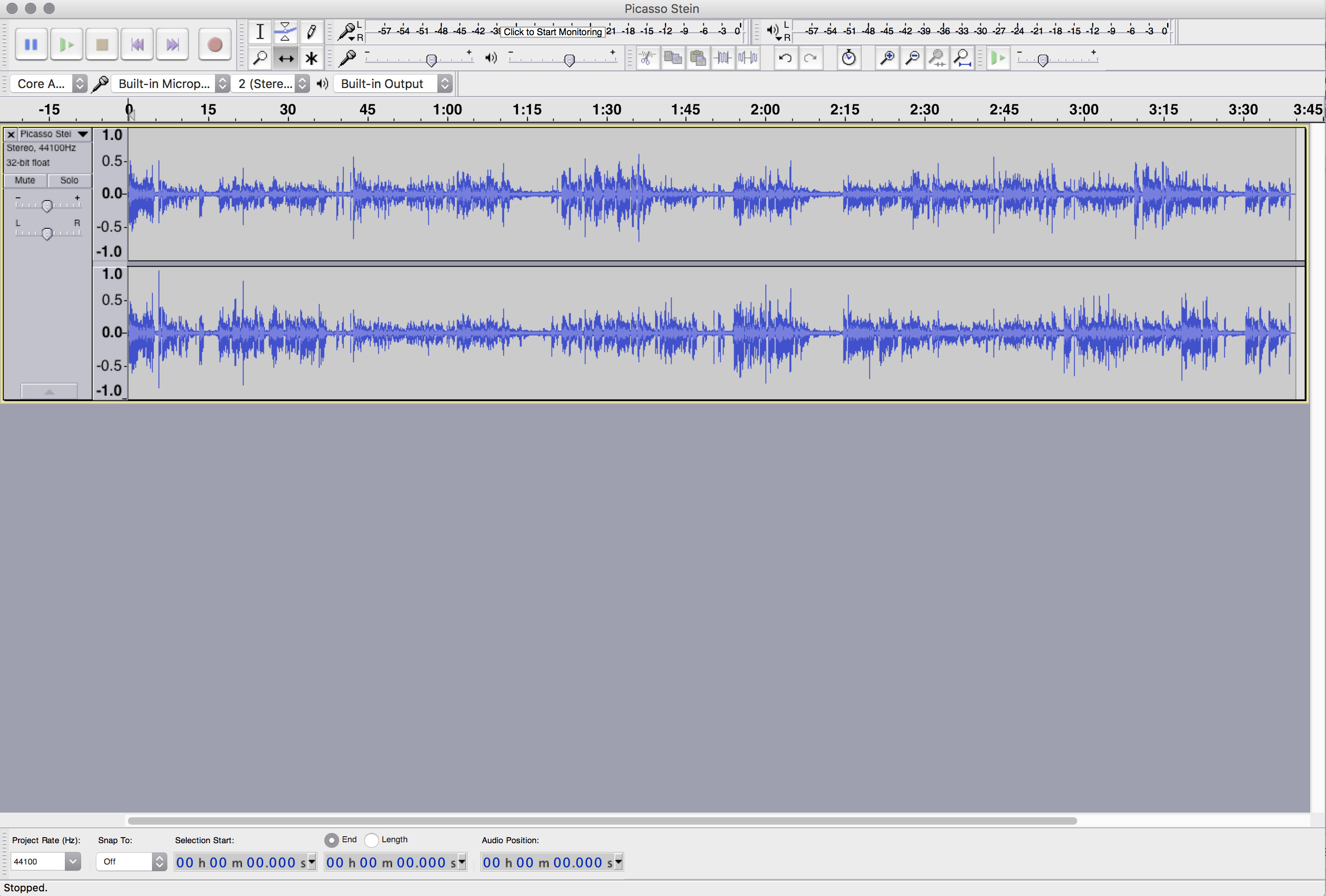Viewport: 1326px width, 896px height.
Task: Click the Selection Start time field
Action: (246, 862)
